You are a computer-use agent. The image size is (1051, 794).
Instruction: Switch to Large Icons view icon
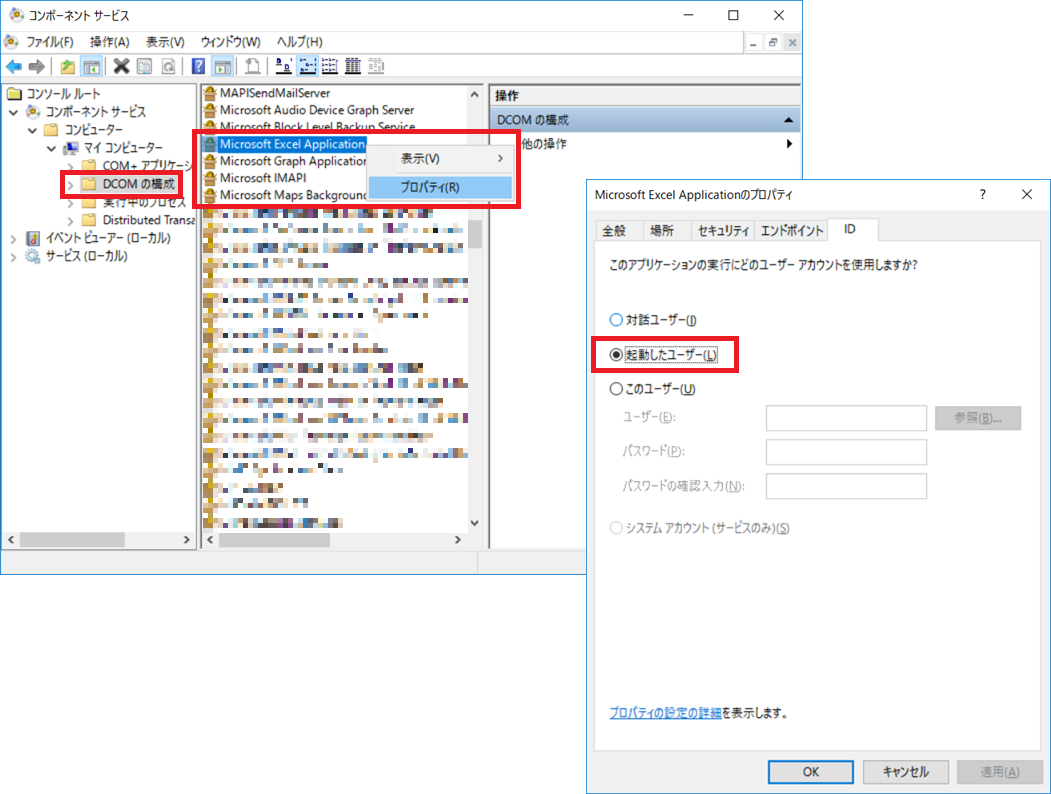pos(284,66)
